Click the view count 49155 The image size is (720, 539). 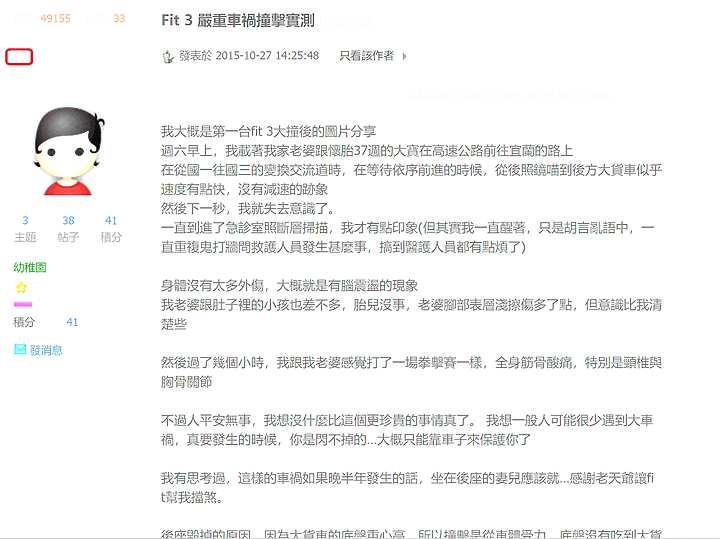pos(55,18)
